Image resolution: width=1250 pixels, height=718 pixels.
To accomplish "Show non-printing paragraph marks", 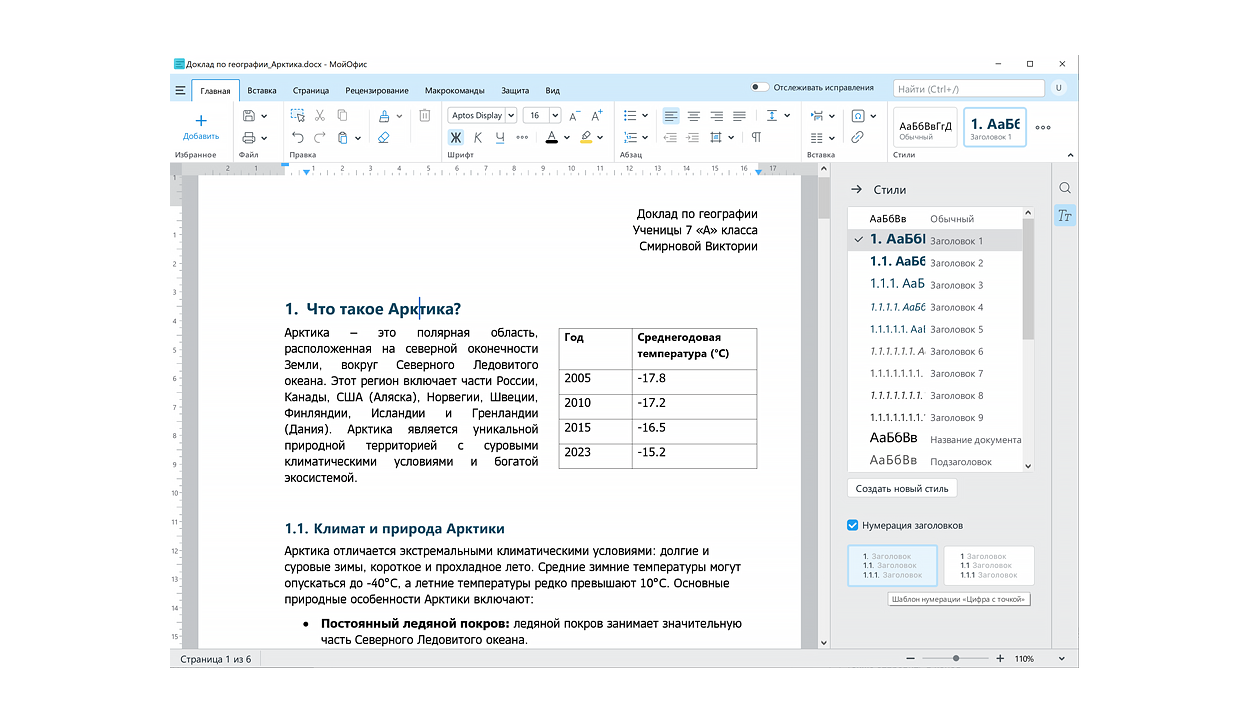I will (756, 137).
